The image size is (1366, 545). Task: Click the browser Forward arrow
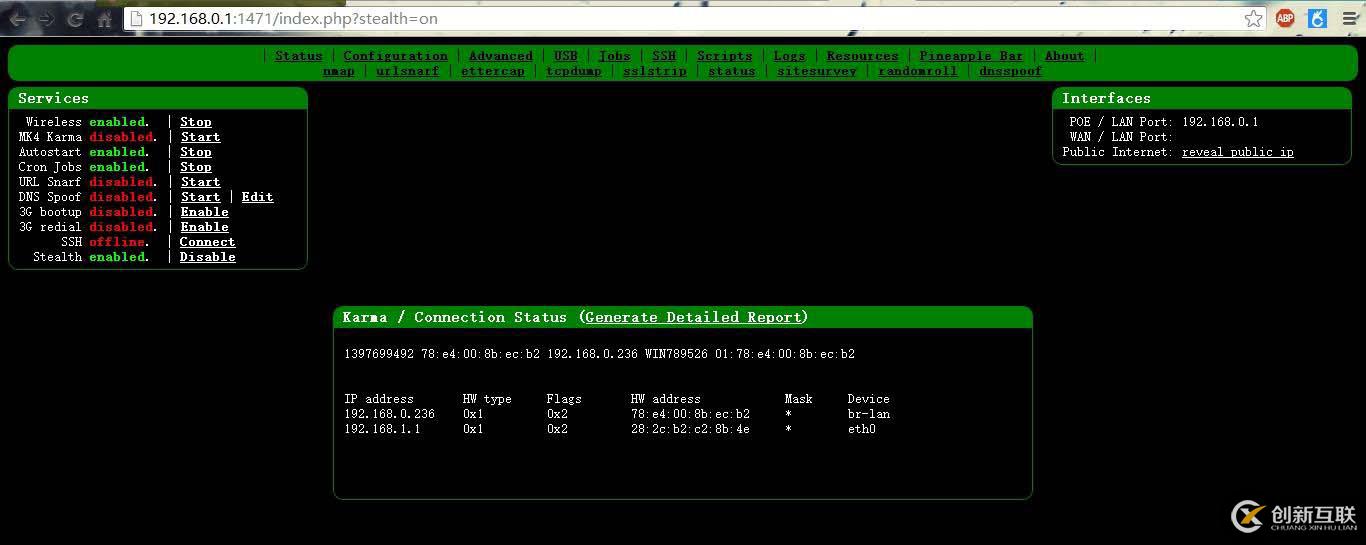[46, 19]
